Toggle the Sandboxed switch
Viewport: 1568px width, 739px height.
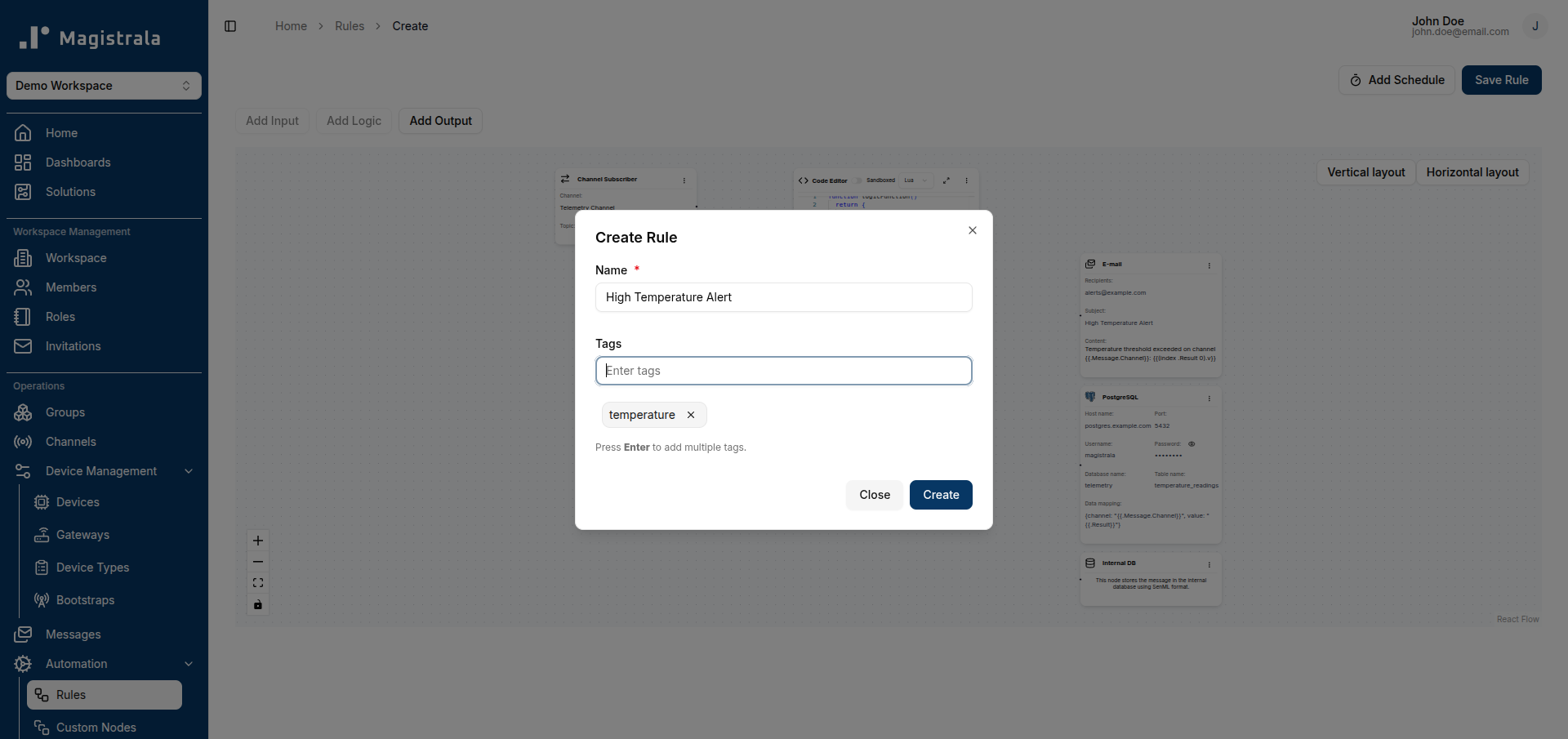click(x=858, y=180)
